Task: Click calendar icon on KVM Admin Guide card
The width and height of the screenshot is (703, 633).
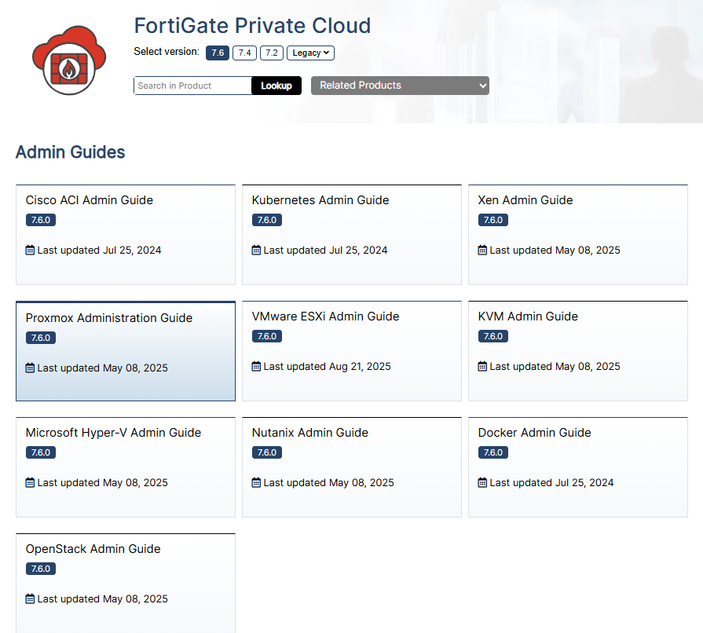Action: click(x=483, y=366)
